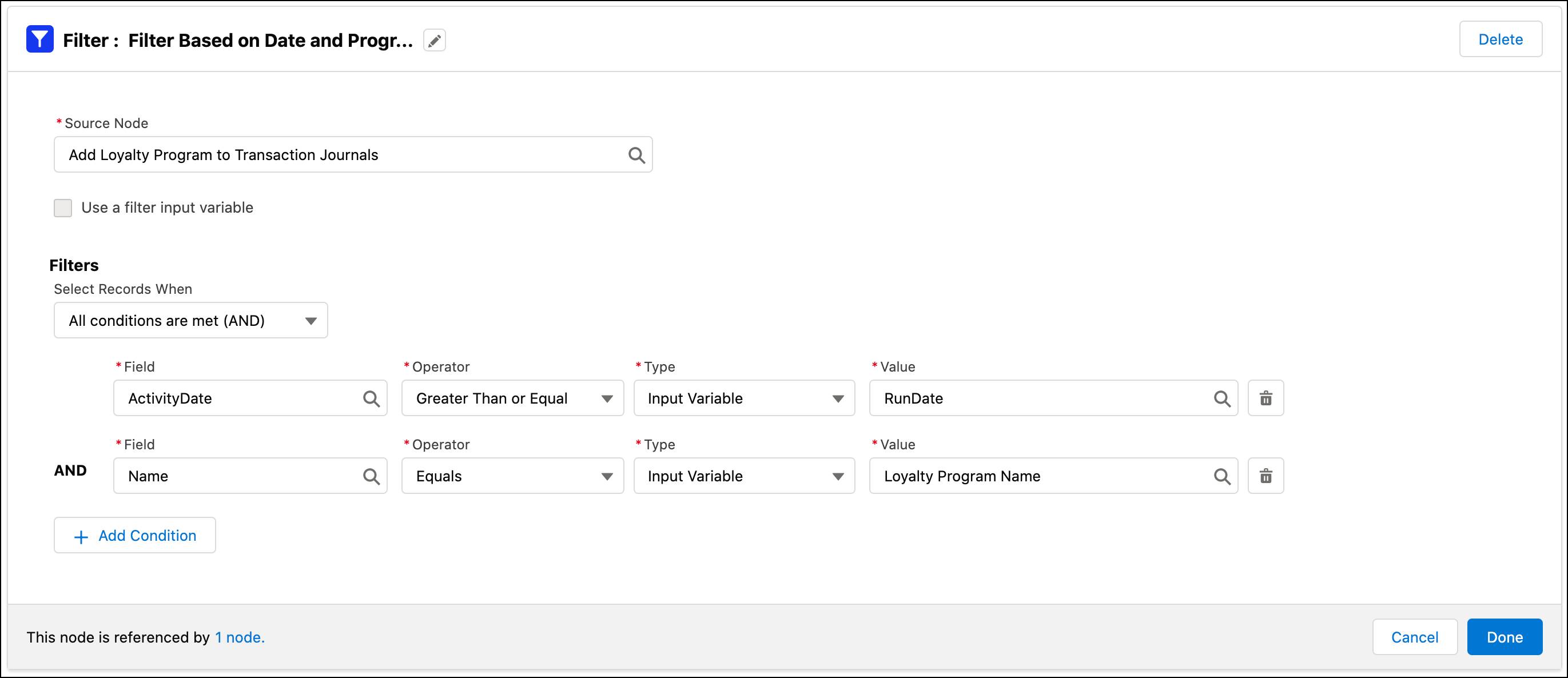Add a new filter condition
Screen dimensions: 1568x678
coord(134,536)
